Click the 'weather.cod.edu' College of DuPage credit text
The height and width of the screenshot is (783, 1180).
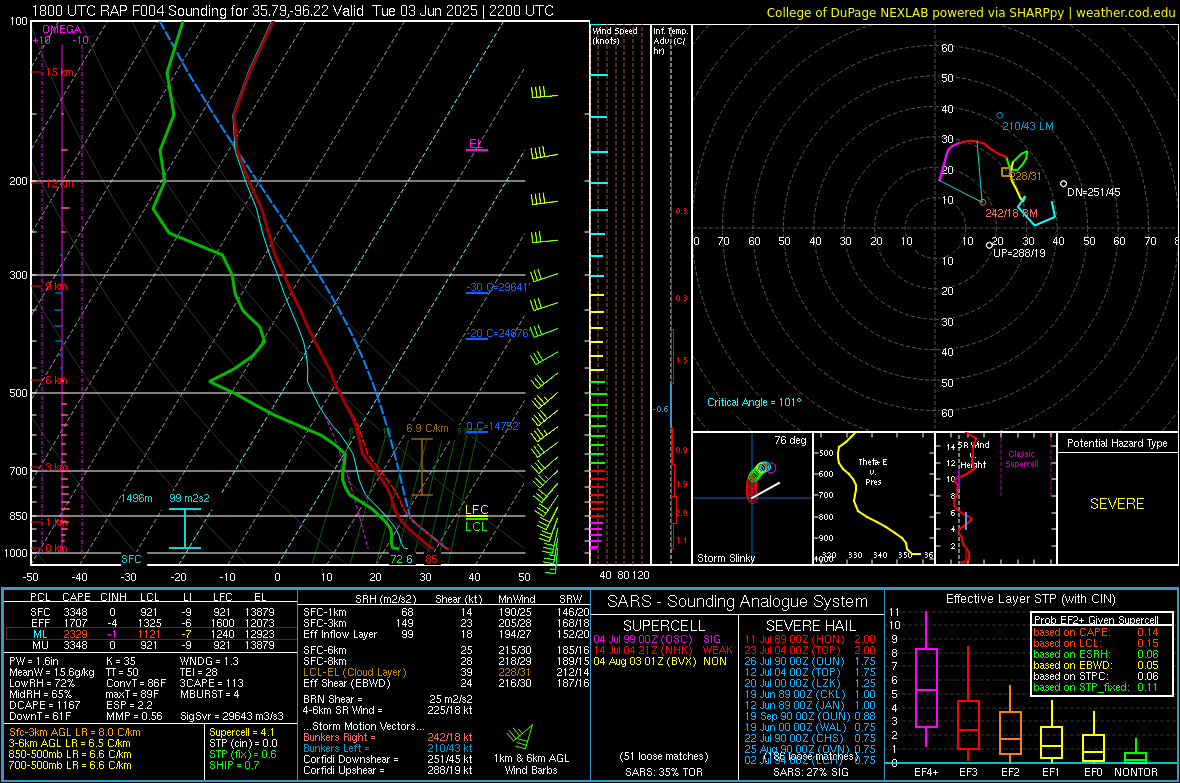tap(970, 12)
